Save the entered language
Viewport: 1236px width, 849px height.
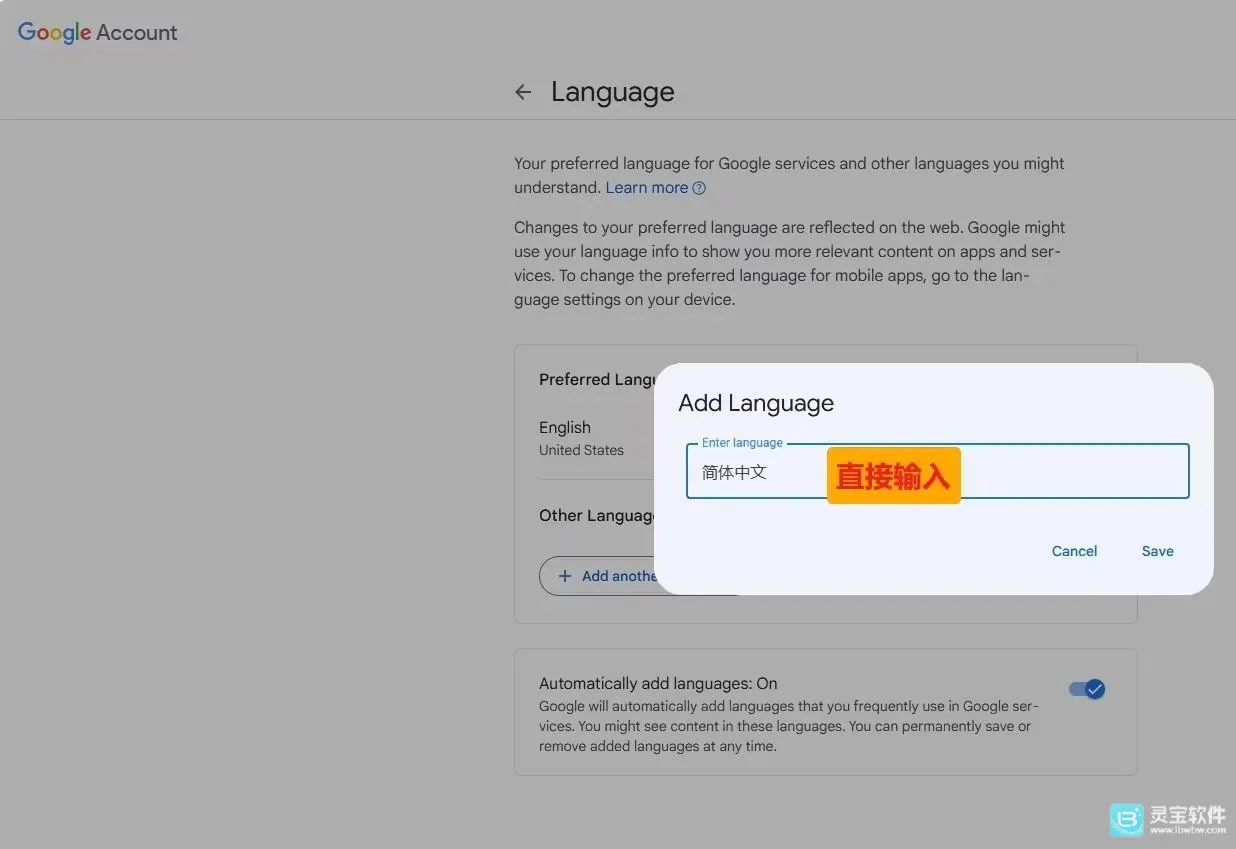coord(1157,551)
